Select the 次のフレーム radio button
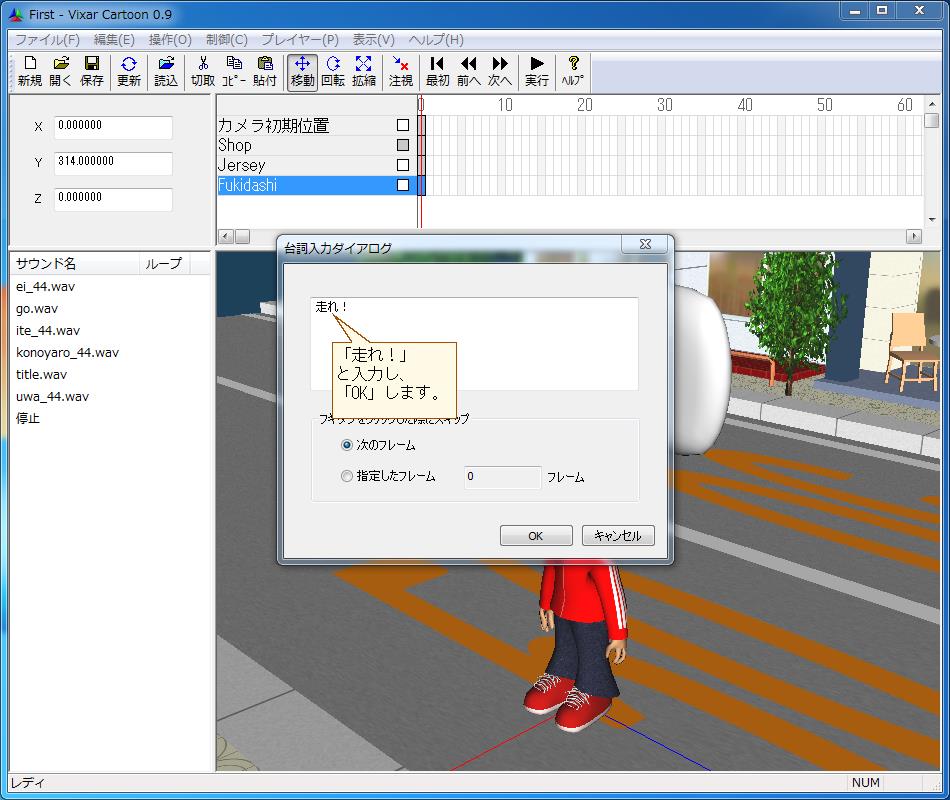 [x=347, y=445]
